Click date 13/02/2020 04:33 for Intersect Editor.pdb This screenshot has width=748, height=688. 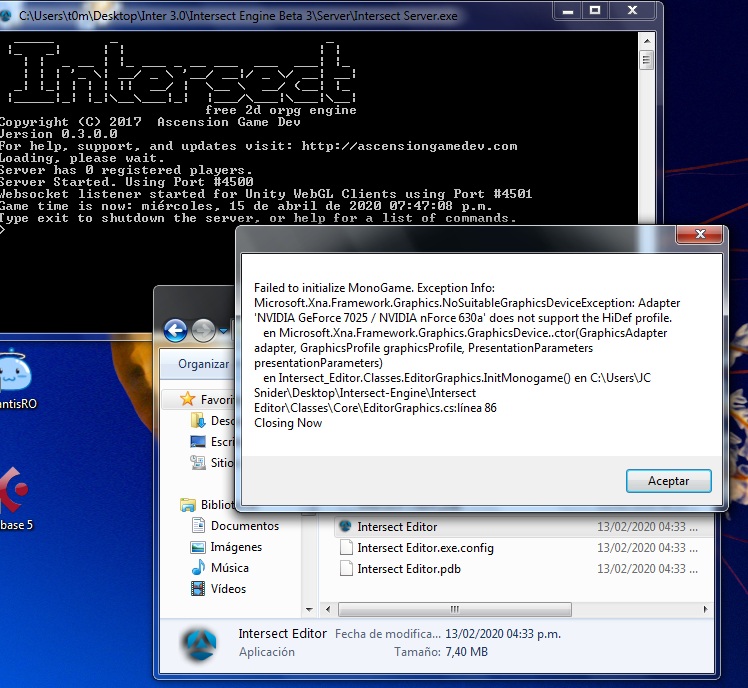click(x=647, y=569)
